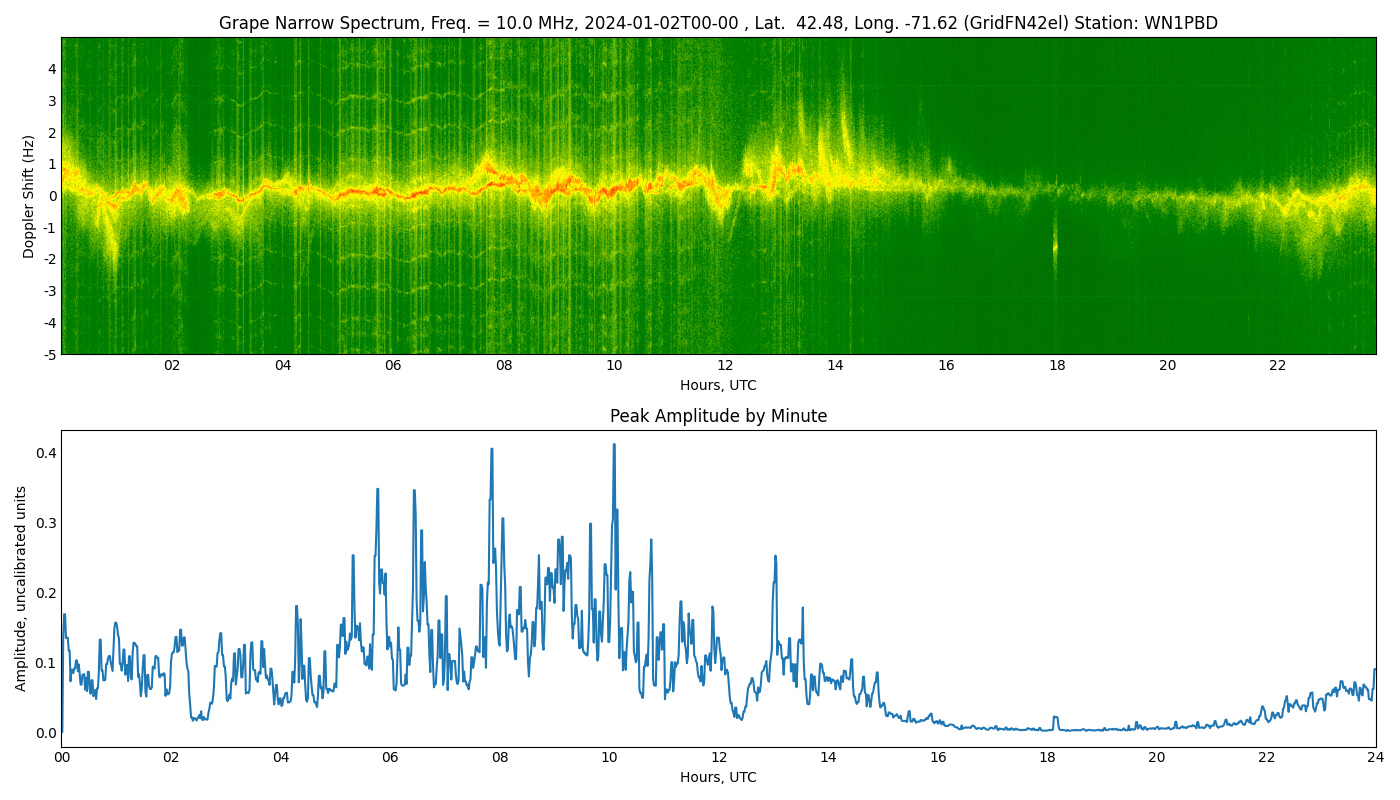The width and height of the screenshot is (1400, 800).
Task: Click the Amplitude, uncalibrated units axis label
Action: [x=21, y=588]
